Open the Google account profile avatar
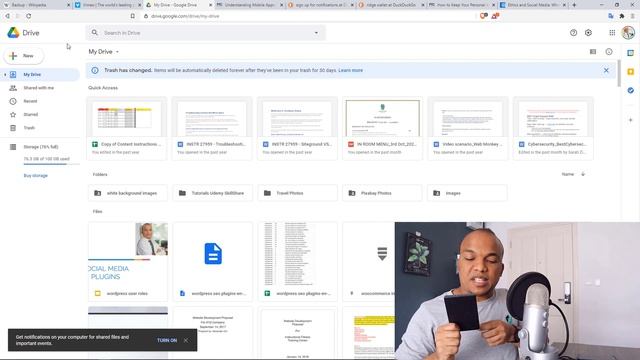This screenshot has width=640, height=360. [628, 33]
